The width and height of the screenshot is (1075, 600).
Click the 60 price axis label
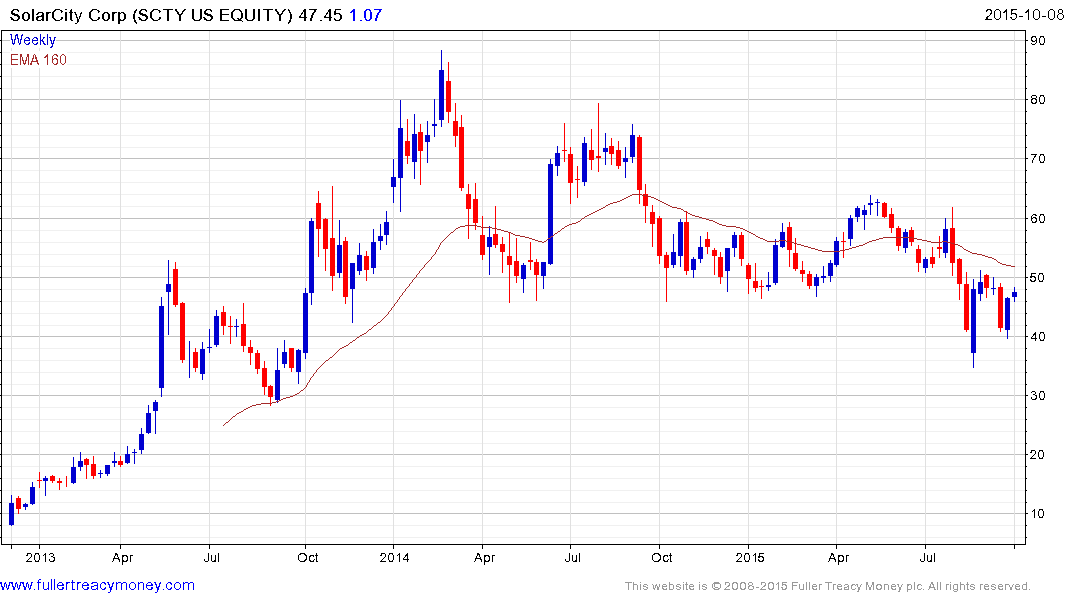1038,219
